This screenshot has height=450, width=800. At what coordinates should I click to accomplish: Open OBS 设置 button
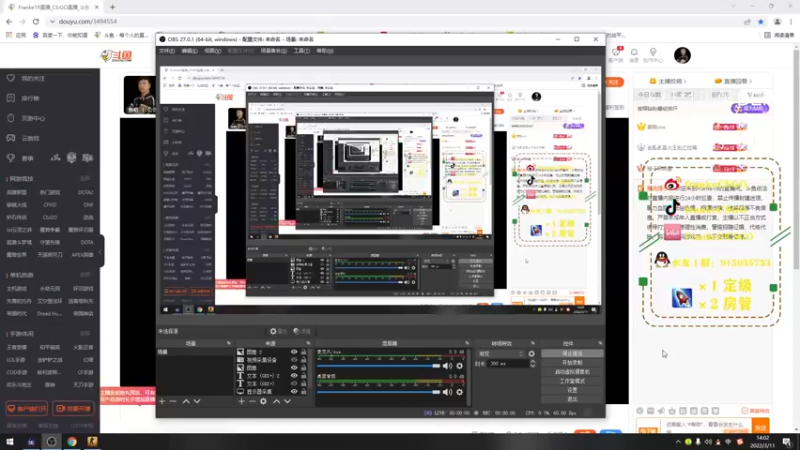pyautogui.click(x=572, y=390)
